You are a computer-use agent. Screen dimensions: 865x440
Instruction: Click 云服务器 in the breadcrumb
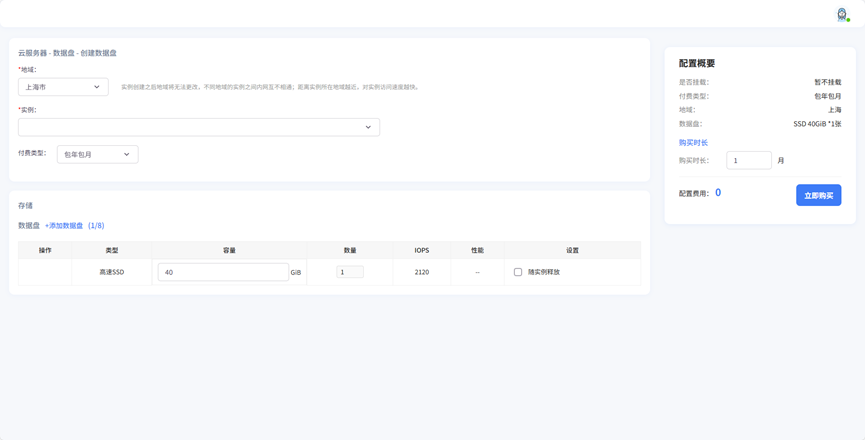click(x=31, y=53)
